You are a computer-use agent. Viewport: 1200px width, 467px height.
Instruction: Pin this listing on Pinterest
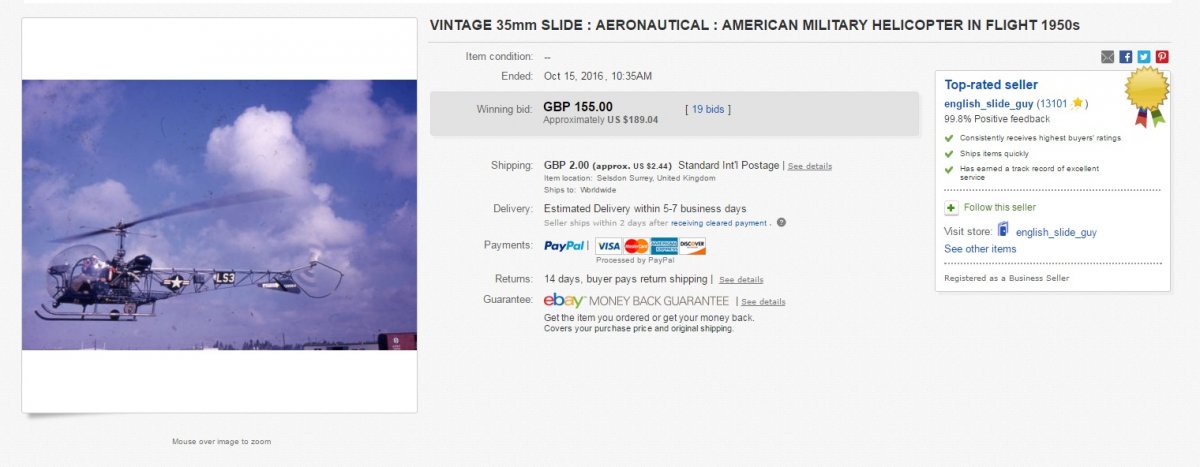pyautogui.click(x=1162, y=57)
